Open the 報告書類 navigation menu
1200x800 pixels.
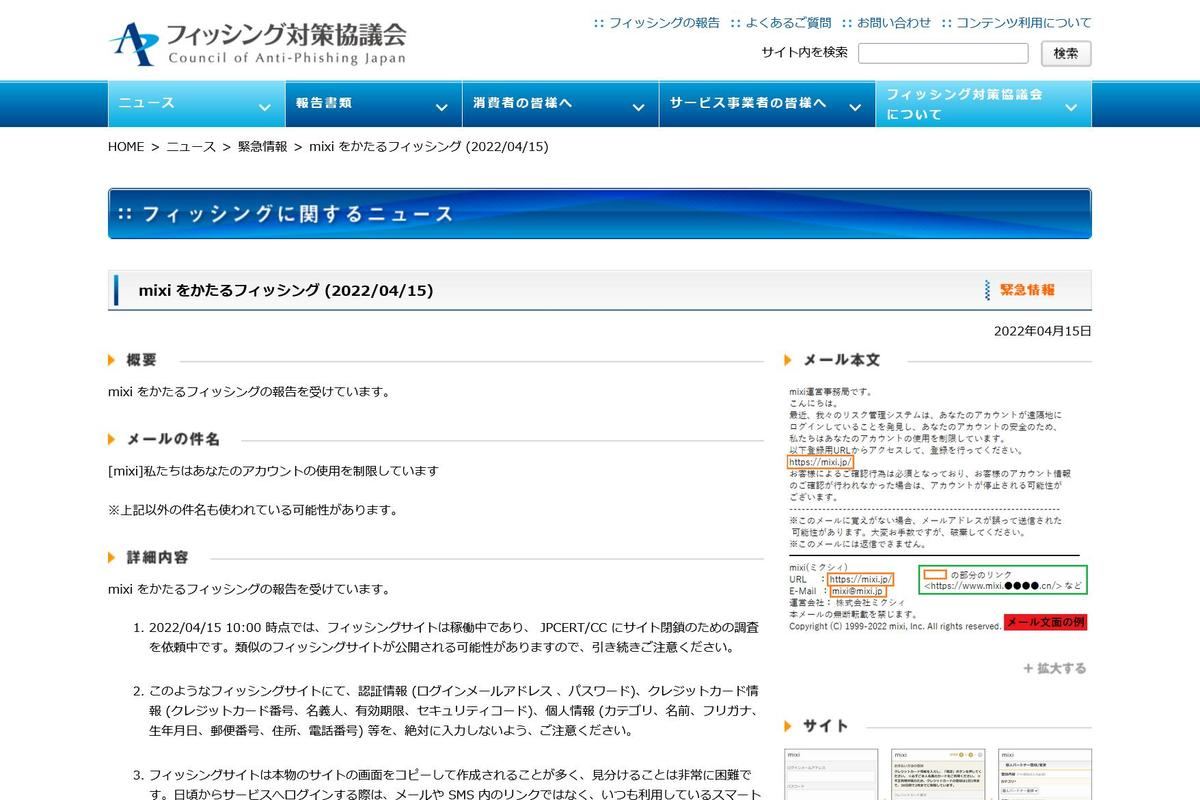pyautogui.click(x=373, y=103)
